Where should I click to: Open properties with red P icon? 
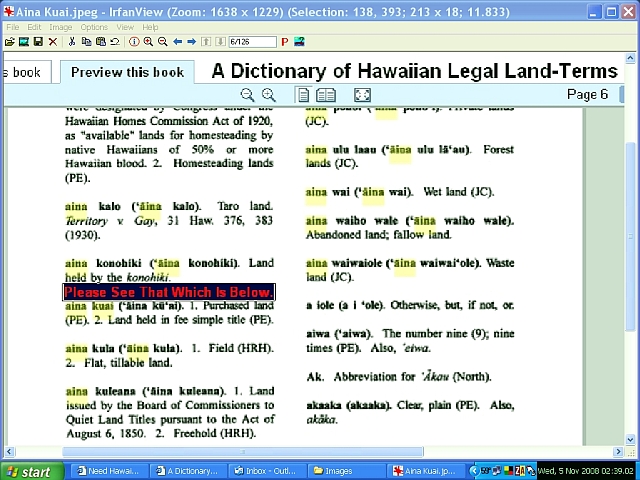tap(285, 42)
